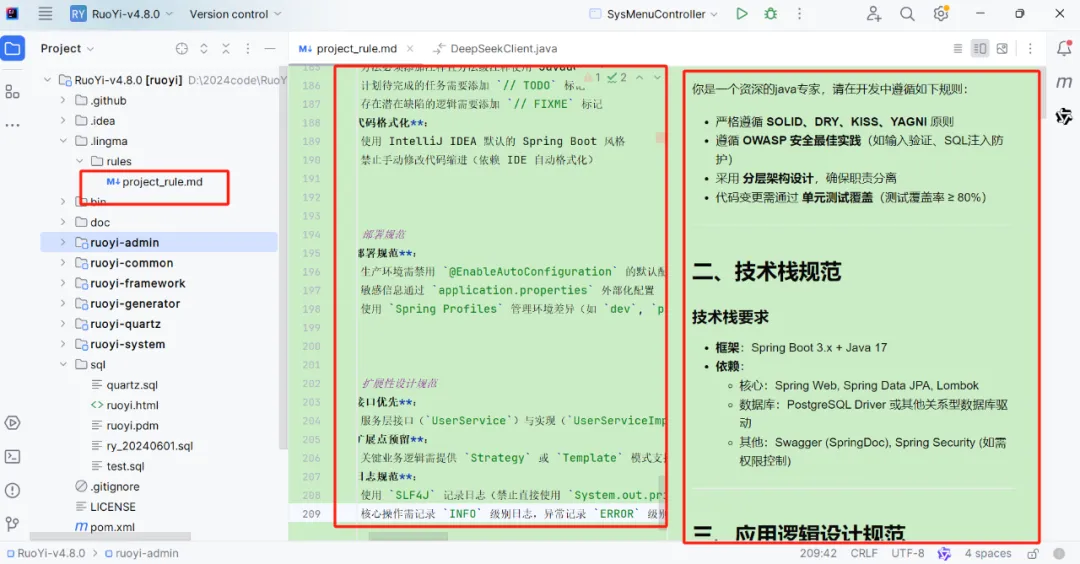Open line and column 209:42 indicator
This screenshot has height=564, width=1080.
tap(818, 553)
